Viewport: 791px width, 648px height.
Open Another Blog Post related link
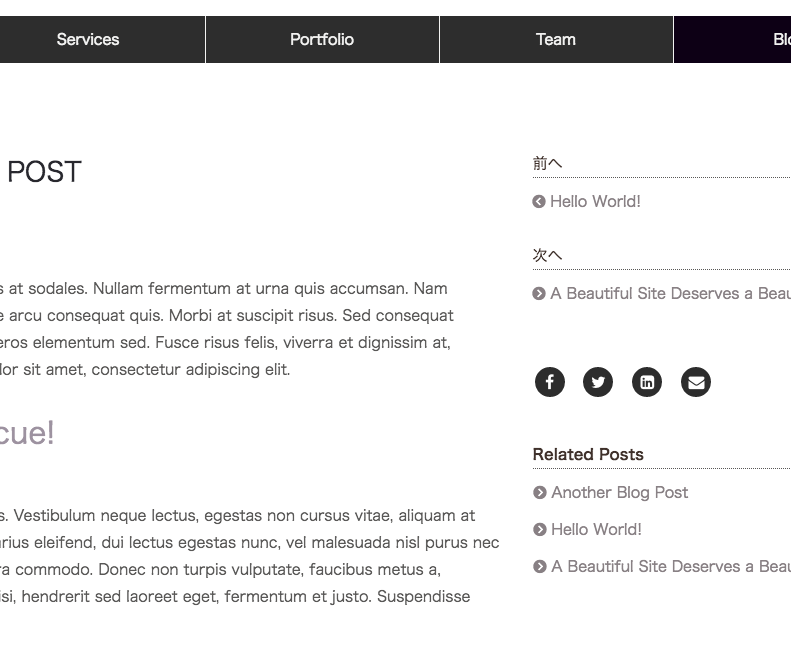pyautogui.click(x=619, y=493)
